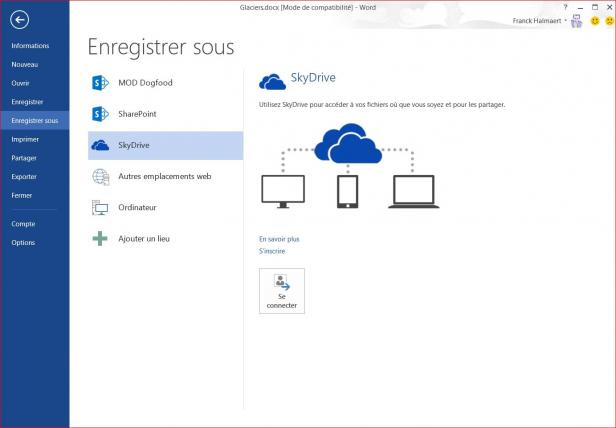Click the Autres emplacements web globe icon
Viewport: 616px width, 428px height.
pyautogui.click(x=101, y=177)
